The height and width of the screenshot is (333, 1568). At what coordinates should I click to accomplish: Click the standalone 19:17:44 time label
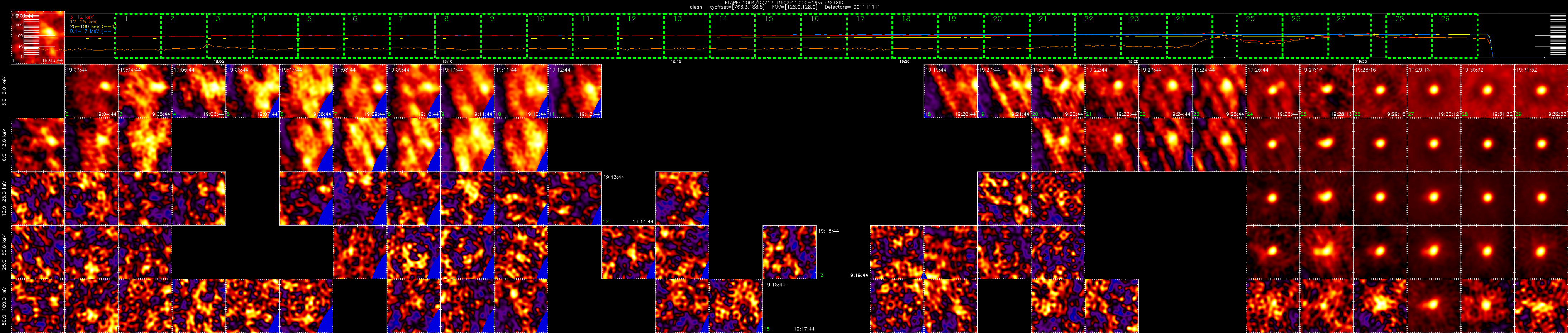pyautogui.click(x=804, y=329)
